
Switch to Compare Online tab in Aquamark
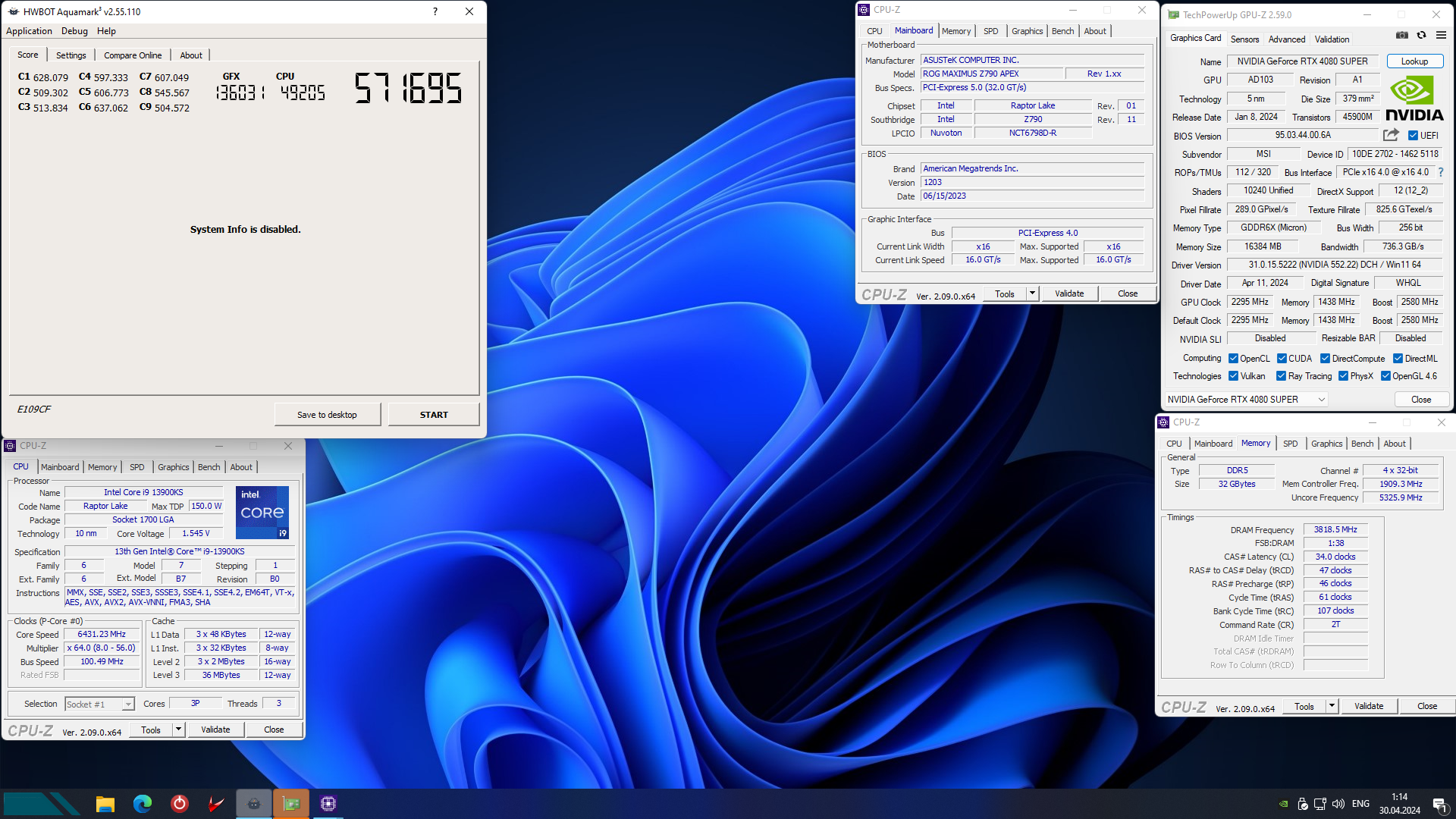coord(133,55)
